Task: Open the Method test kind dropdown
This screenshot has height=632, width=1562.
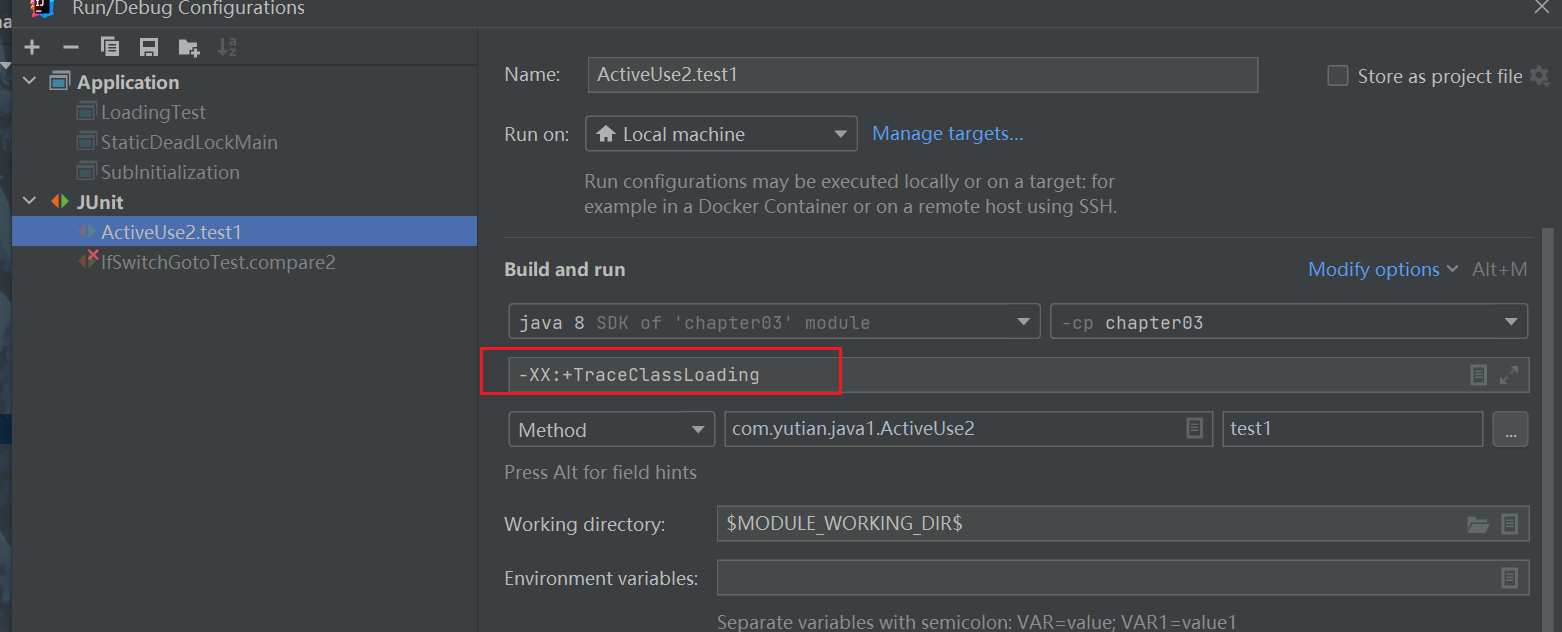Action: (611, 430)
